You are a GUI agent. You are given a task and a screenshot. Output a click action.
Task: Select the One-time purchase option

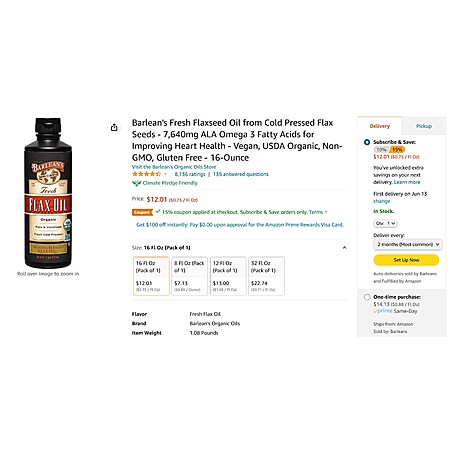click(x=367, y=297)
